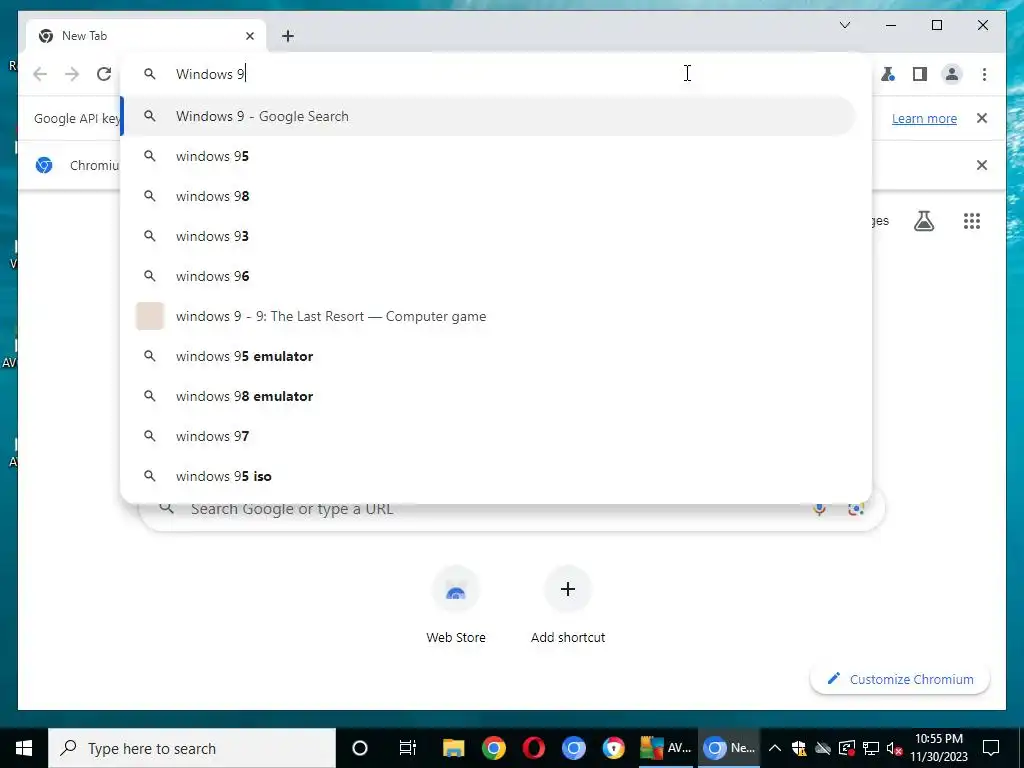1024x768 pixels.
Task: Open the Google apps grid icon
Action: [x=972, y=221]
